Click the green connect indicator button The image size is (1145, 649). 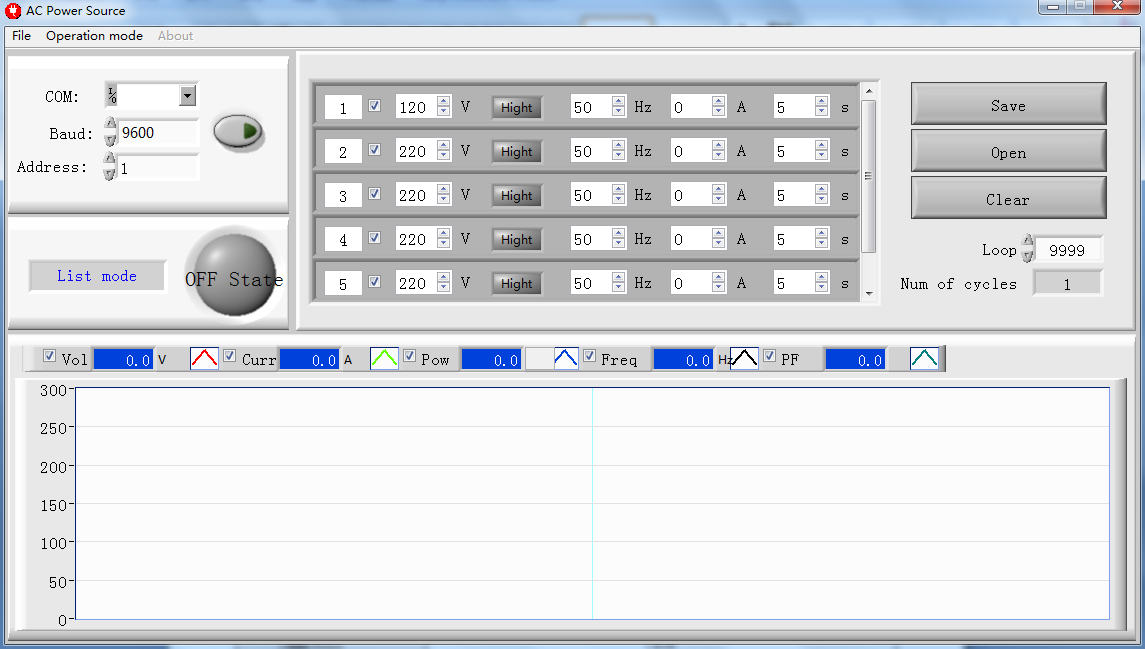click(237, 131)
